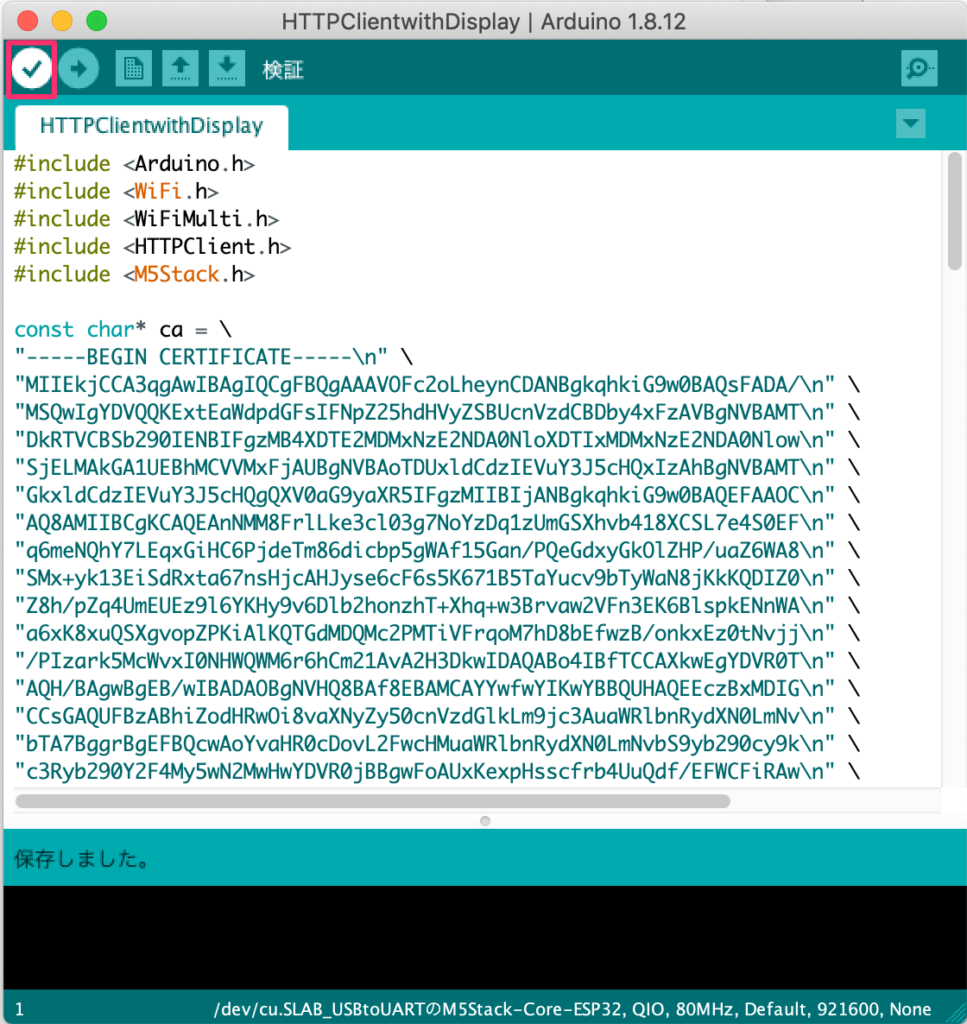Select the HTTPClientwithDisplay tab
The width and height of the screenshot is (967, 1024).
[x=151, y=126]
